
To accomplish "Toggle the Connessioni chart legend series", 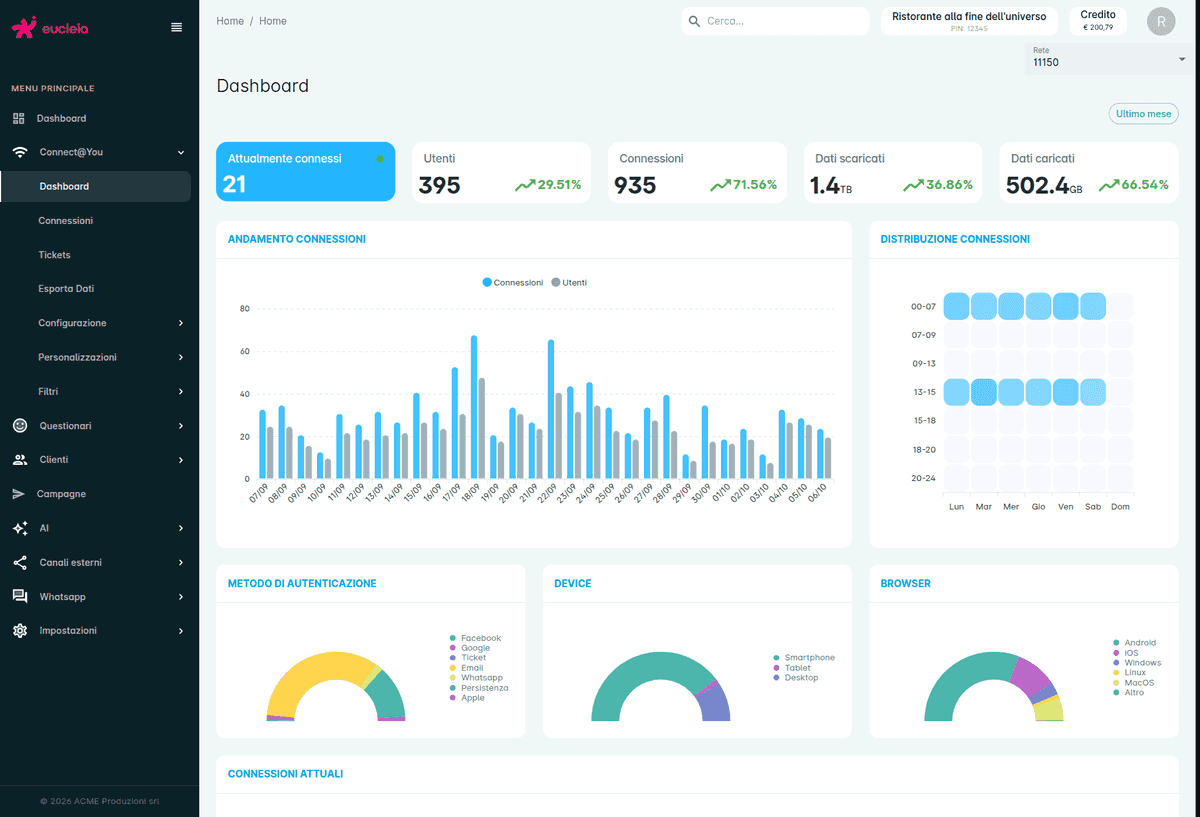I will 513,283.
